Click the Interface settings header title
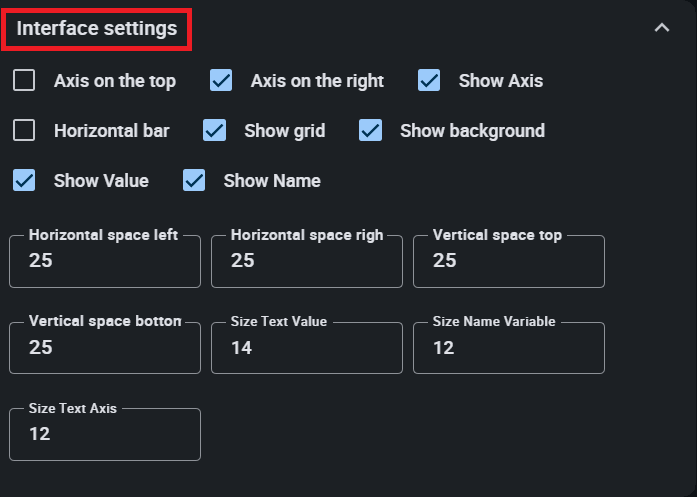This screenshot has height=497, width=697. click(97, 29)
